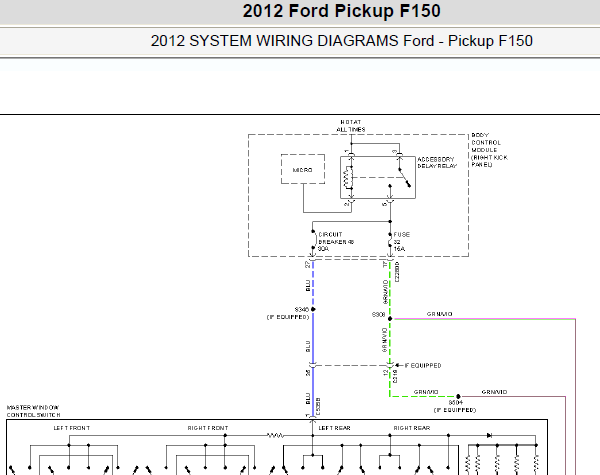Click the S346 splice label
This screenshot has height=475, width=600.
coord(302,309)
